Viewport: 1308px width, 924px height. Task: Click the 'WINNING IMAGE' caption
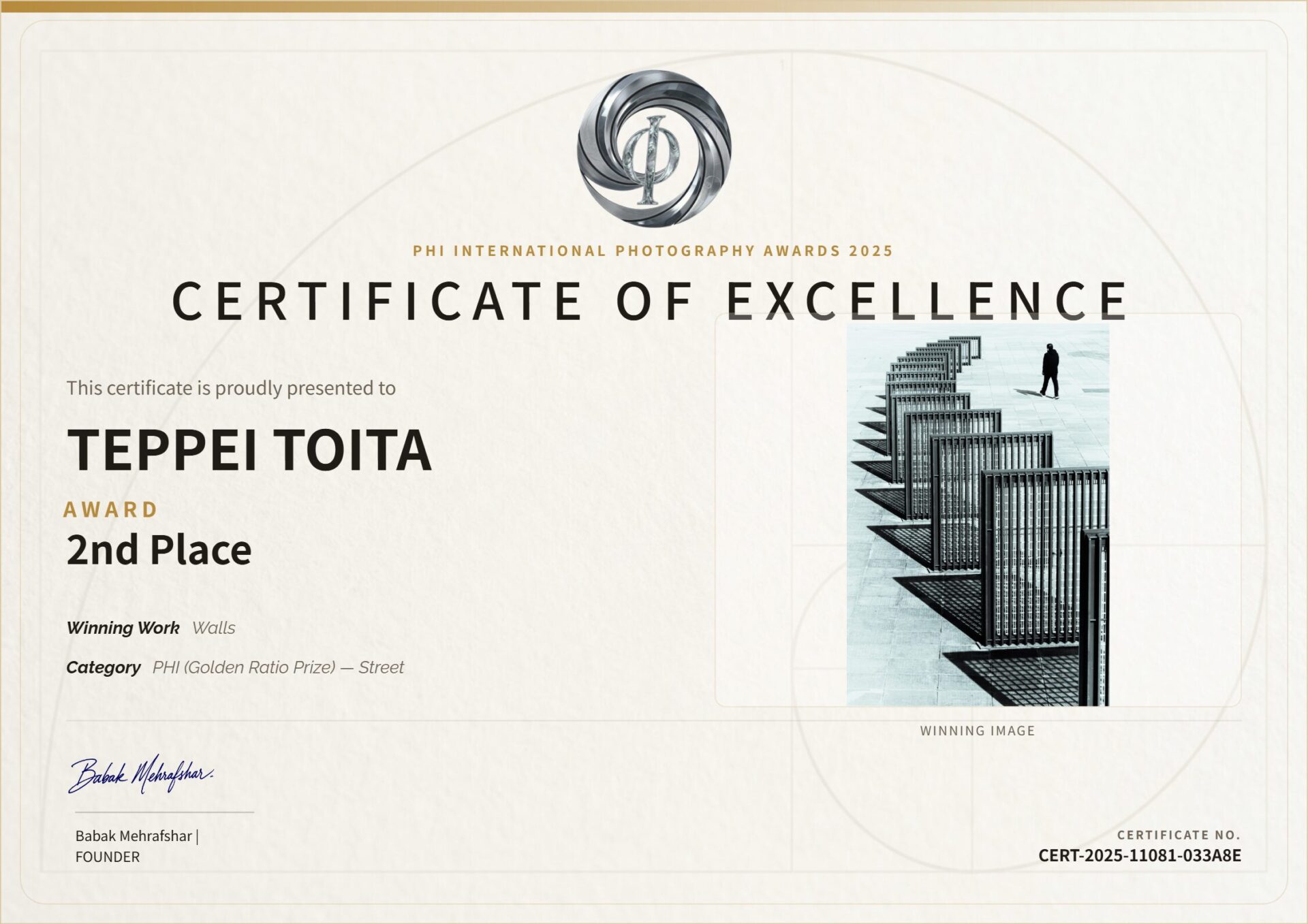point(978,731)
